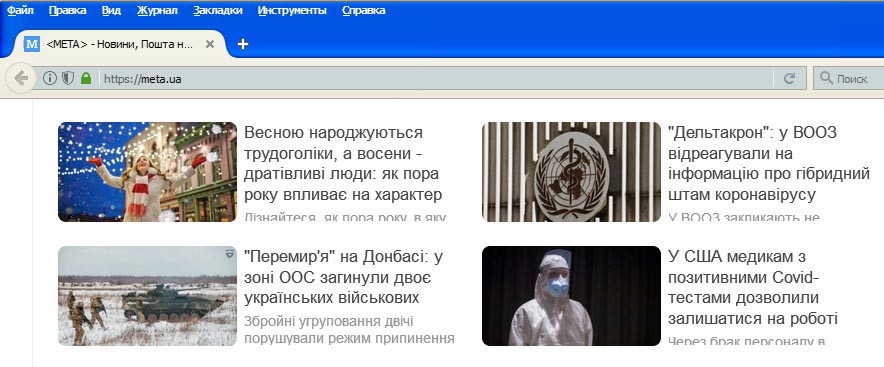
Task: Select the META Новини browser tab
Action: [x=120, y=44]
